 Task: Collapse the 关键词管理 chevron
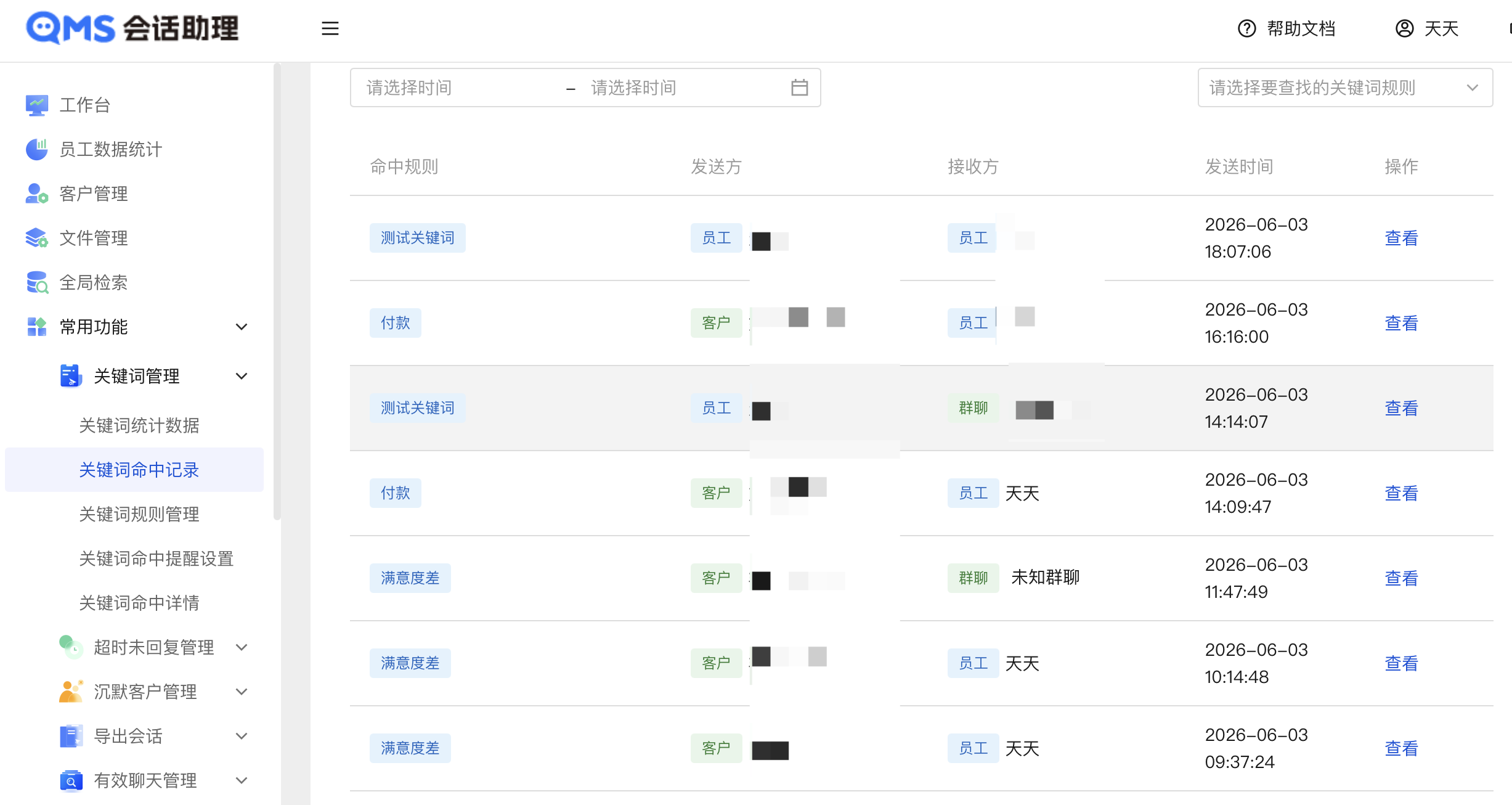click(242, 376)
